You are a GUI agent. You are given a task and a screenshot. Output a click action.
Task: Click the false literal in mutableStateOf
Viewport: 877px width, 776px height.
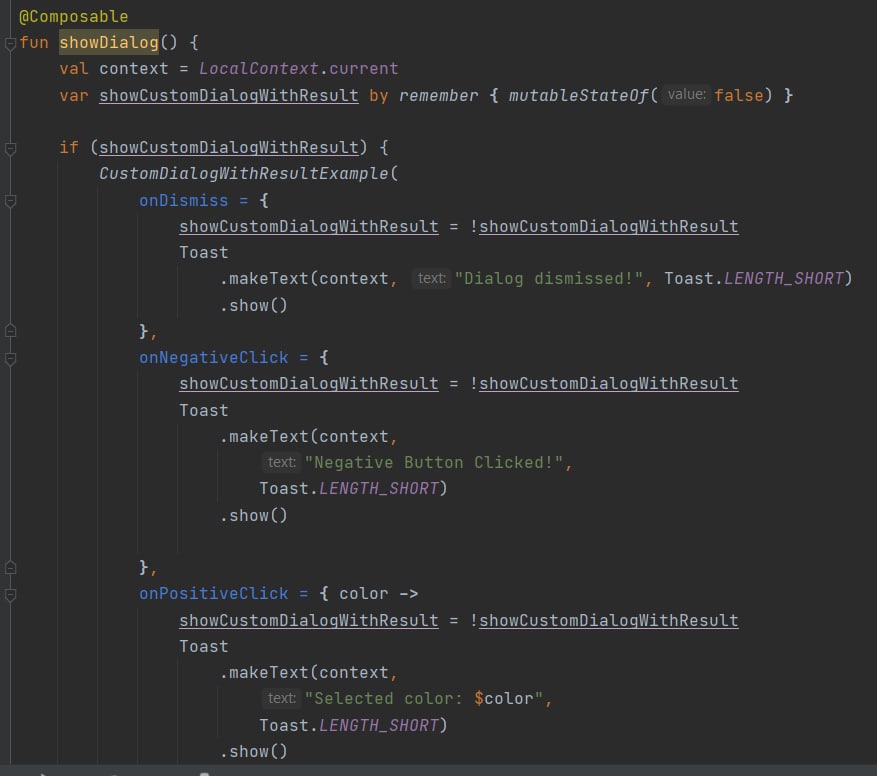tap(739, 95)
